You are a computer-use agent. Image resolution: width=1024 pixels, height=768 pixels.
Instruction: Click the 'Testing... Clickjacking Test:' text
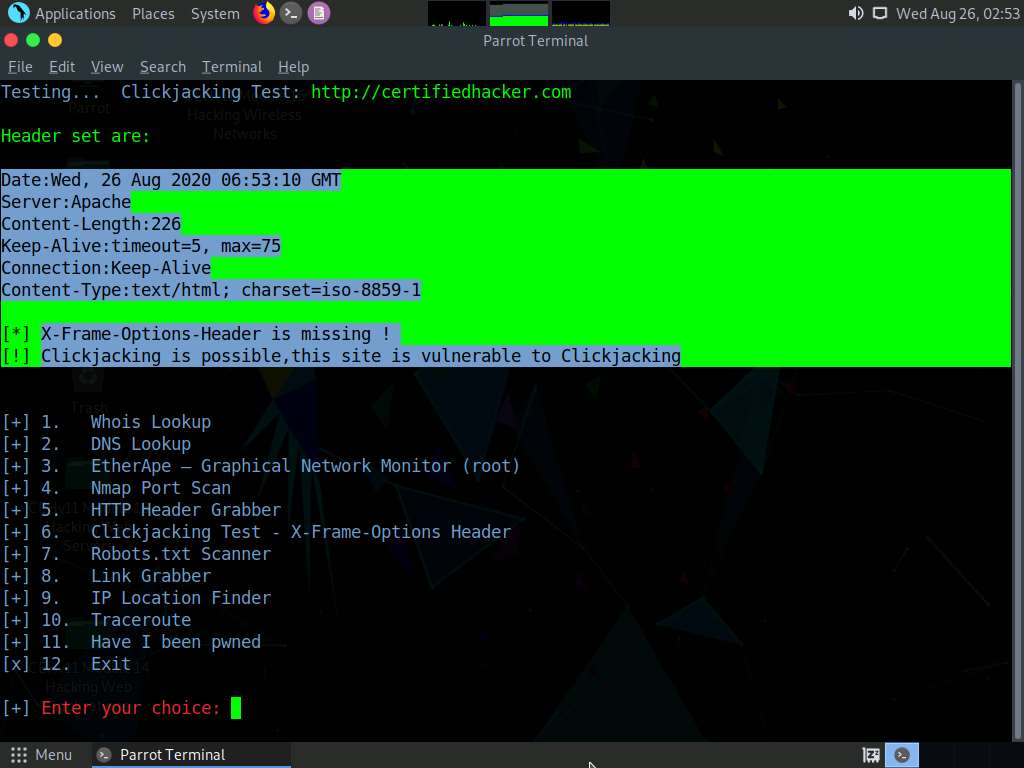[150, 92]
